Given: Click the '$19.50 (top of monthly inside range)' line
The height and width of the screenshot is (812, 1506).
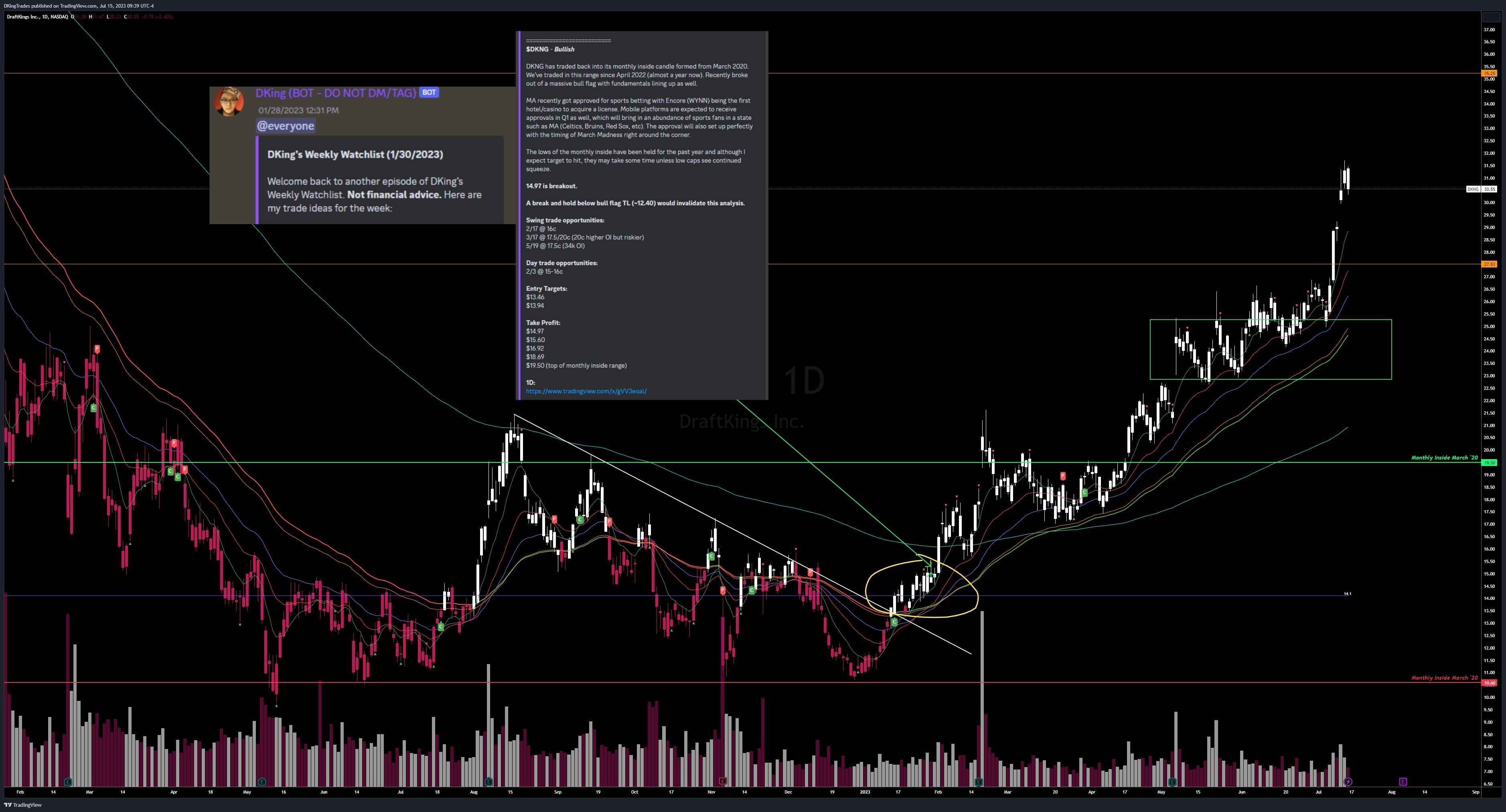Looking at the screenshot, I should click(576, 365).
